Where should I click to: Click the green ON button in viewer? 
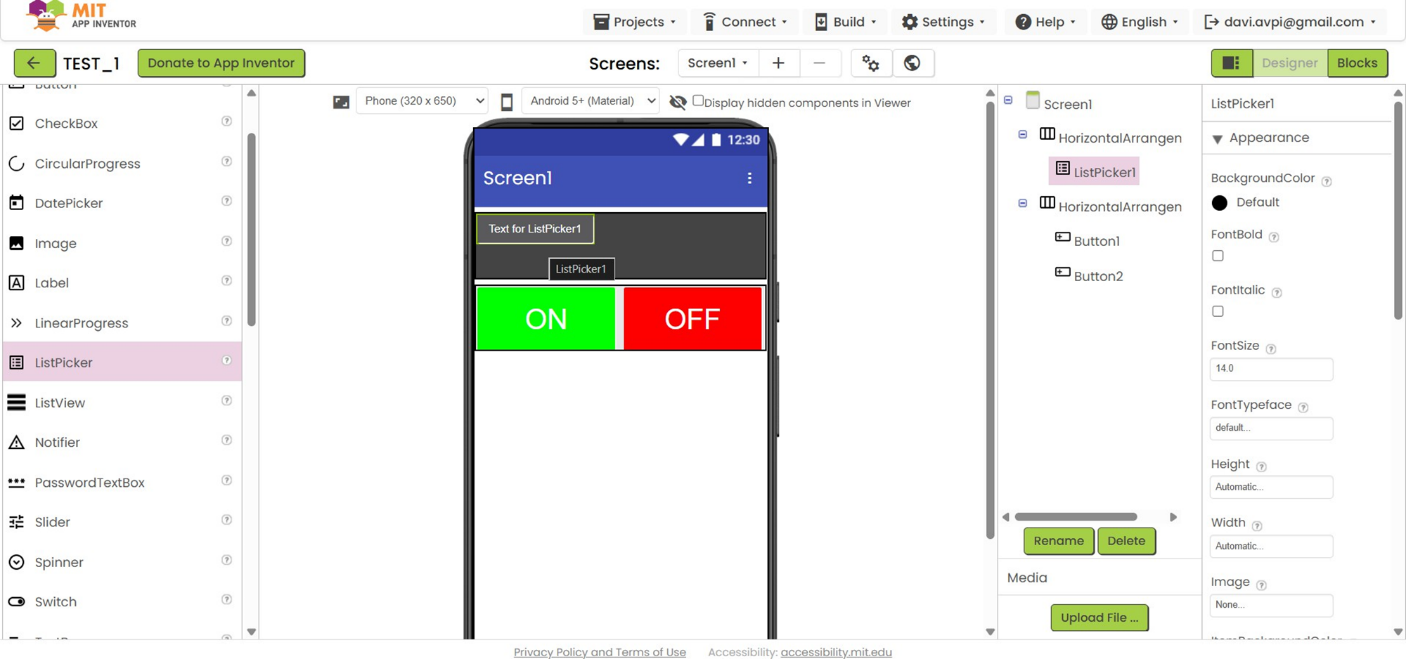546,319
